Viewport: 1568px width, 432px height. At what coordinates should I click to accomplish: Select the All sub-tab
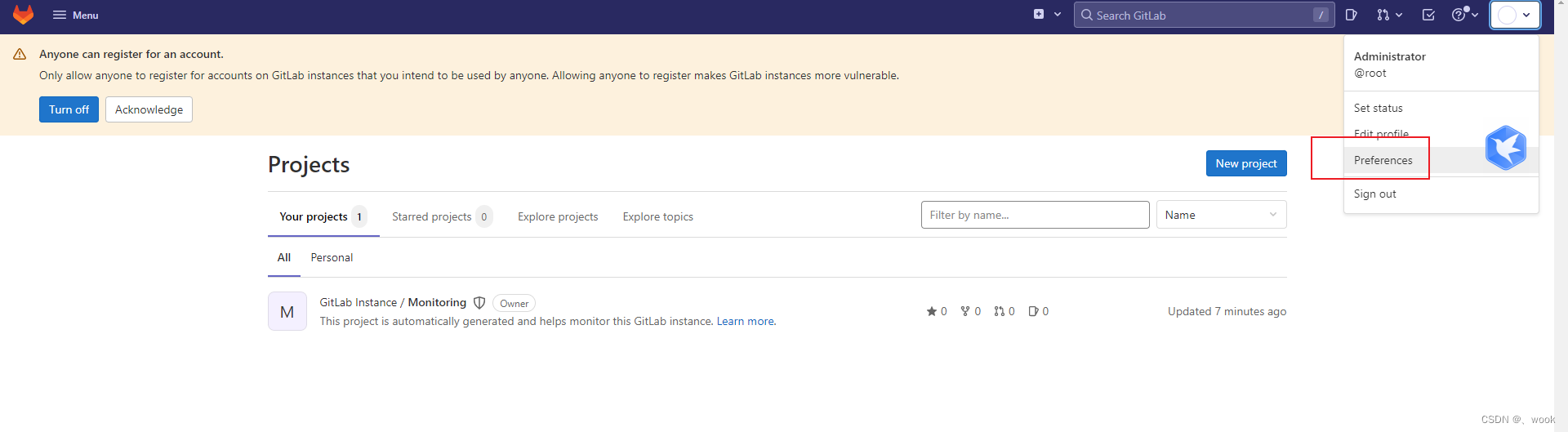(284, 257)
